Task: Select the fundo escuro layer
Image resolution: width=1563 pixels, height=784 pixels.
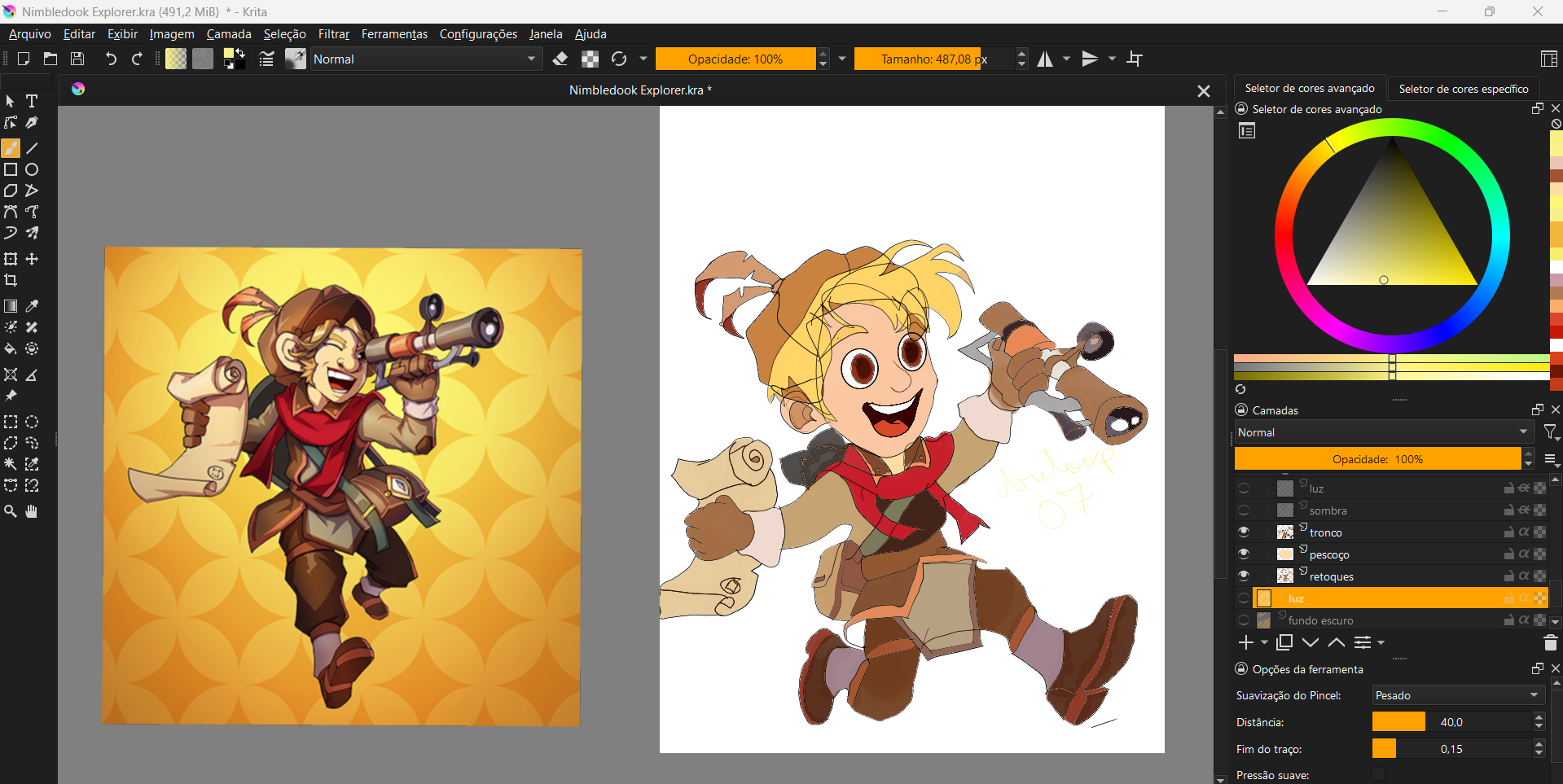Action: 1320,620
